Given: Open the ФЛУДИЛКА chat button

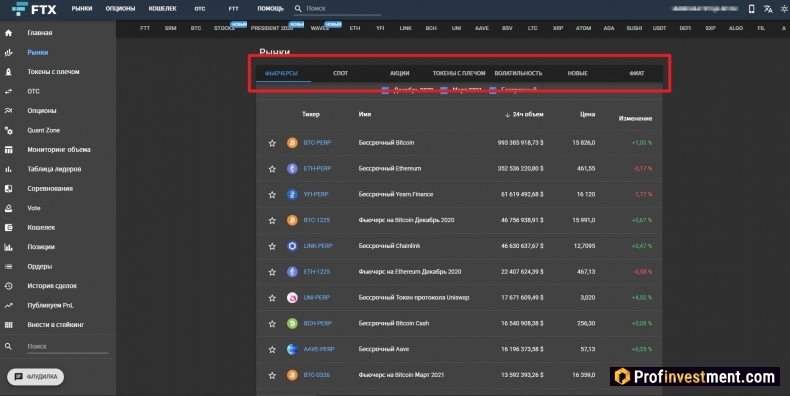Looking at the screenshot, I should coord(36,376).
